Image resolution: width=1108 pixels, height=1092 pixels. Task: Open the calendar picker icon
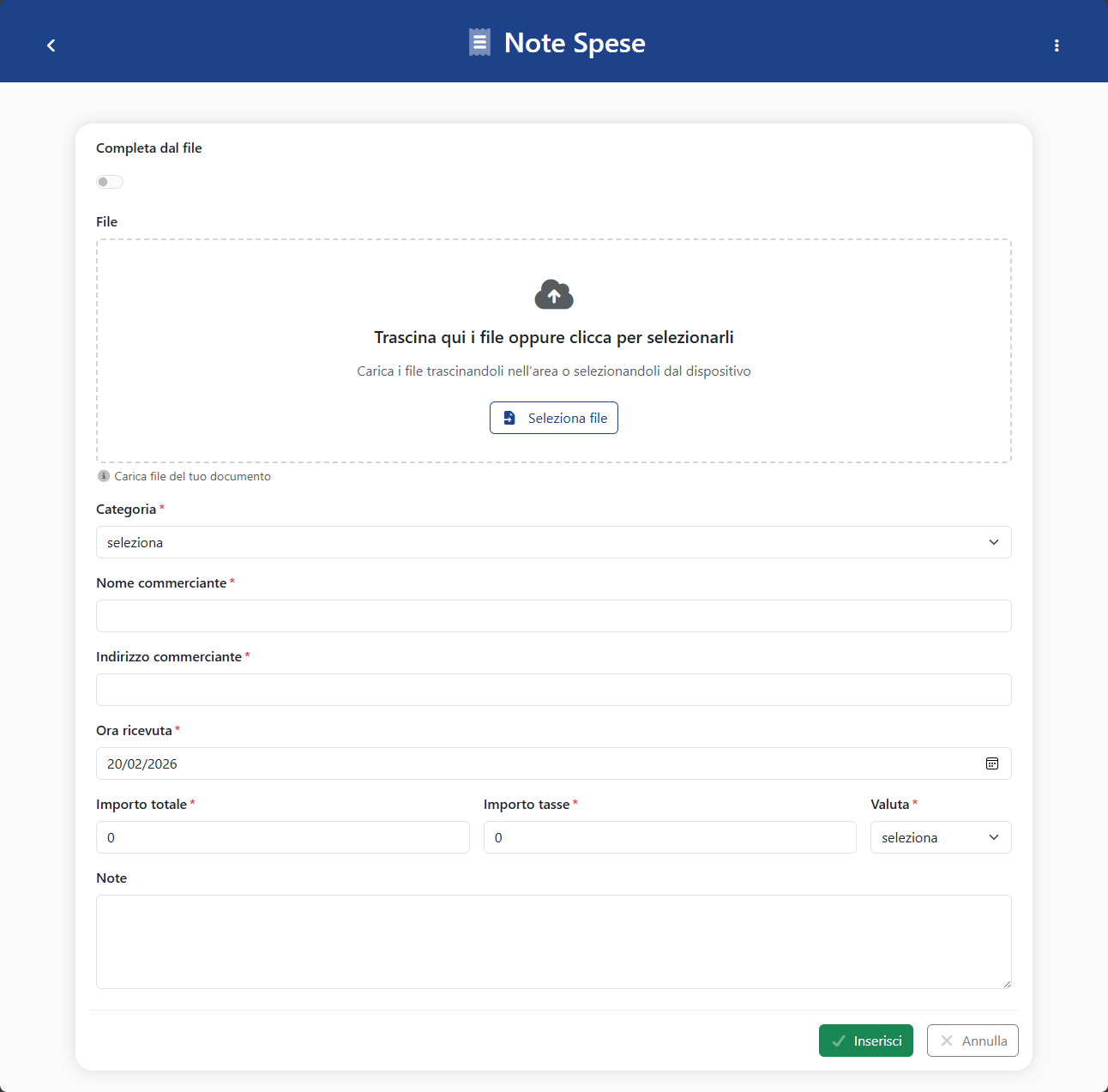tap(992, 763)
